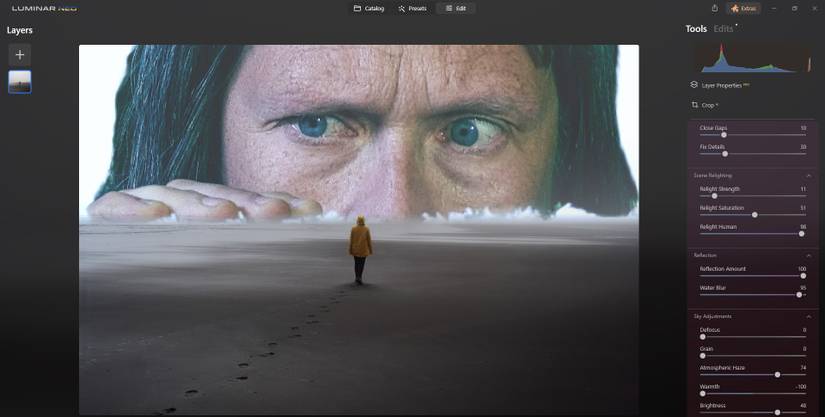This screenshot has height=417, width=825.
Task: Click the Atmospheric Haze value 74
Action: [803, 368]
